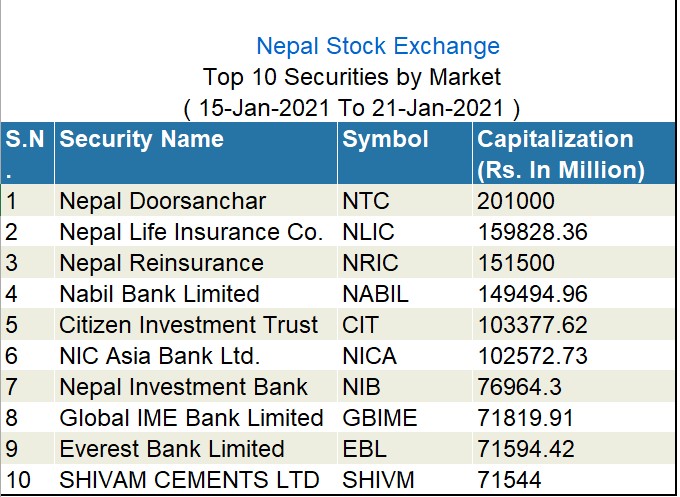The image size is (680, 497).
Task: Click the Nepal Stock Exchange title
Action: (x=377, y=46)
